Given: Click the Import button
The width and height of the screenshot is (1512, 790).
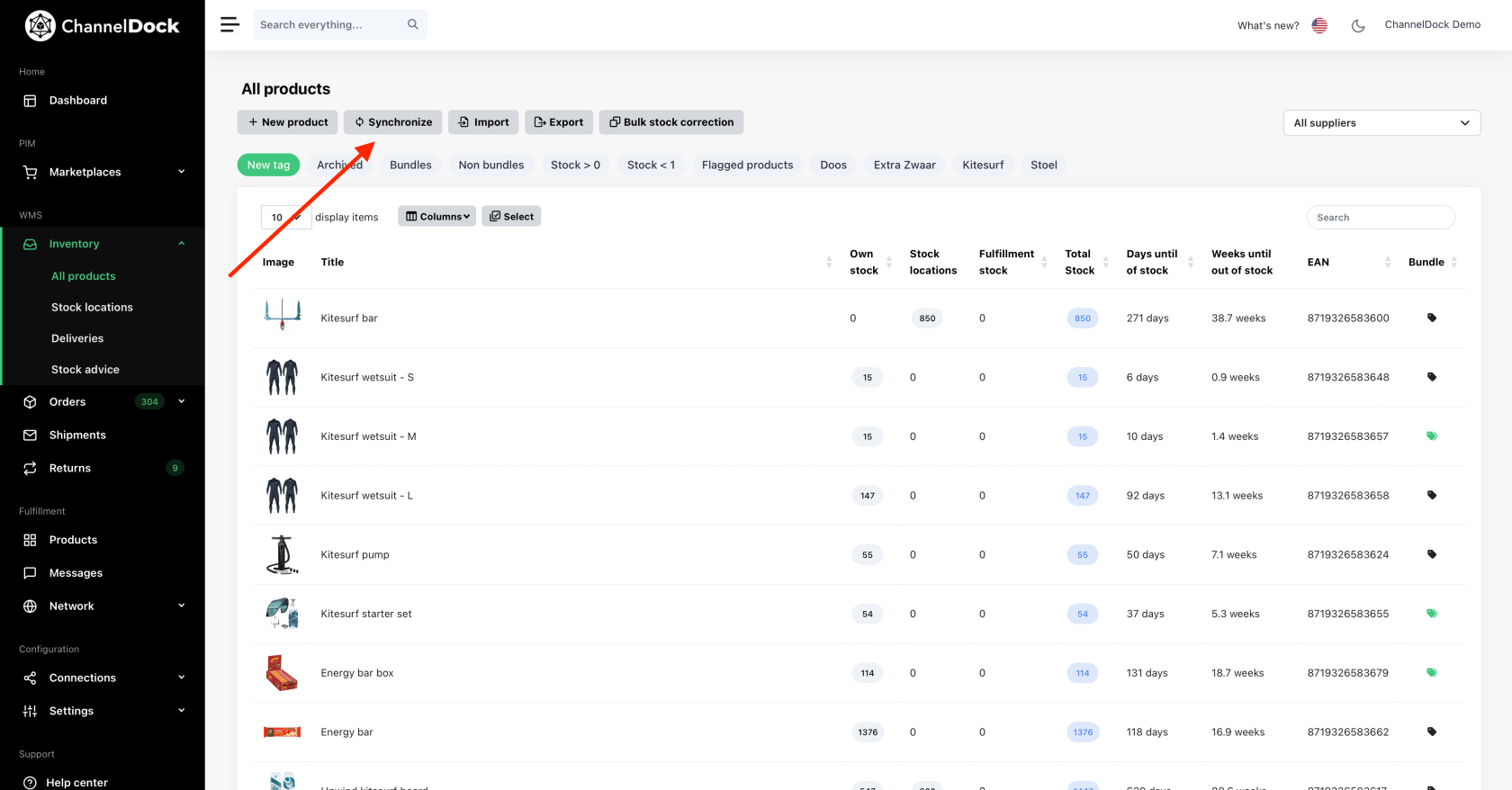Looking at the screenshot, I should pyautogui.click(x=483, y=122).
